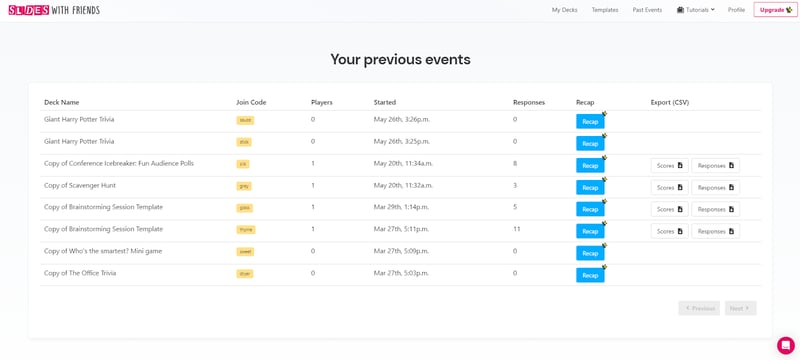Image resolution: width=800 pixels, height=360 pixels.
Task: Open the Profile page
Action: point(736,10)
